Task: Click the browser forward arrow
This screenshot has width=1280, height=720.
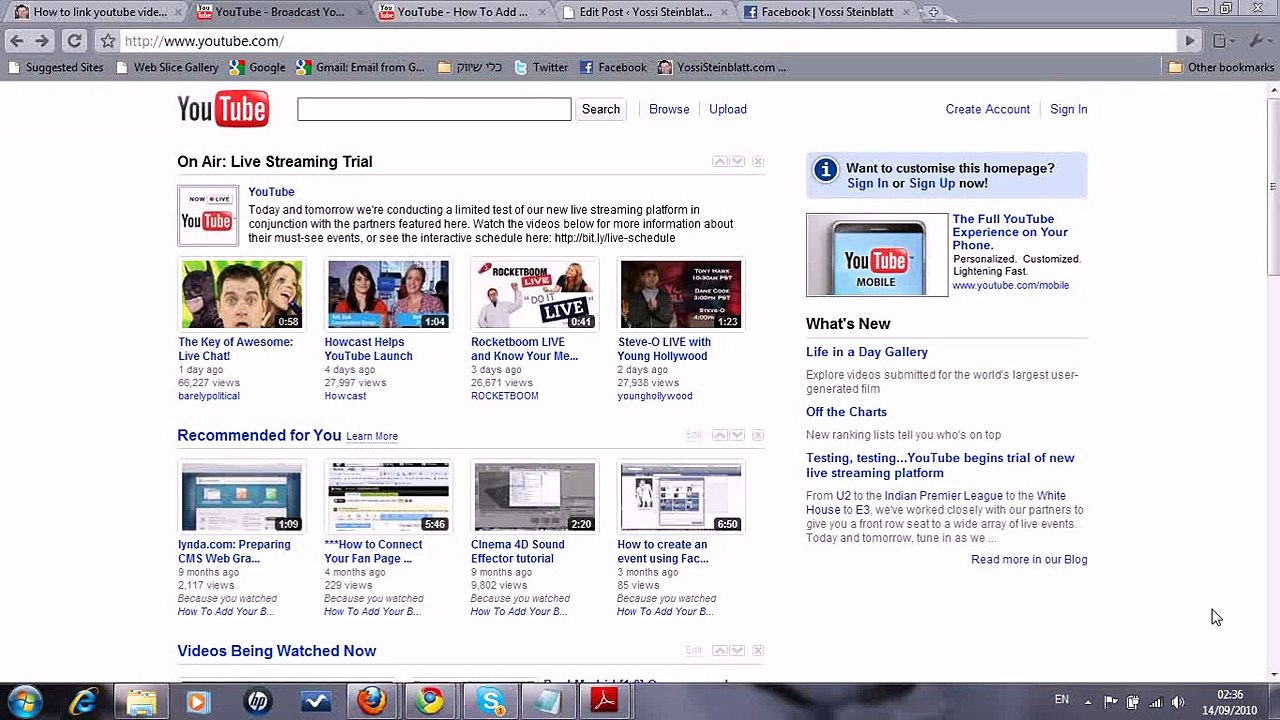Action: [42, 41]
